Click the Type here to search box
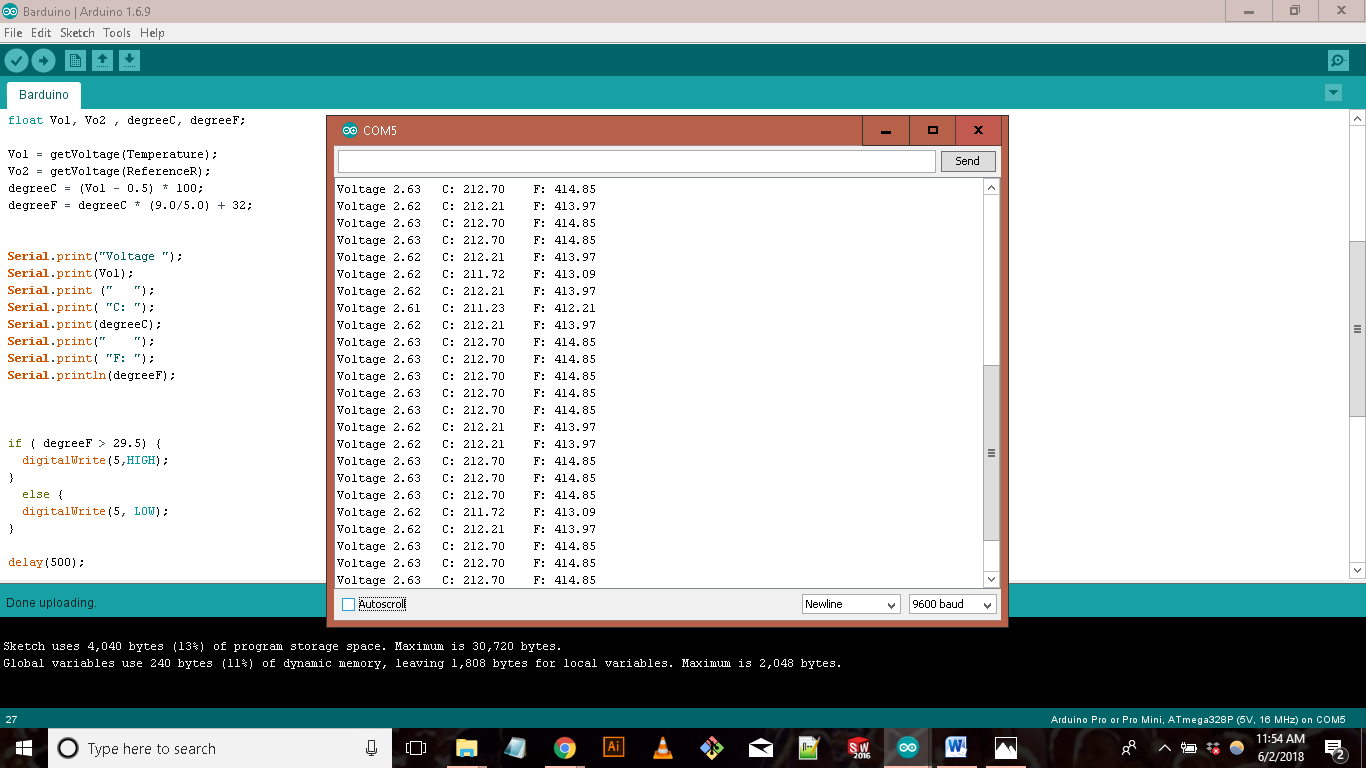 click(220, 748)
